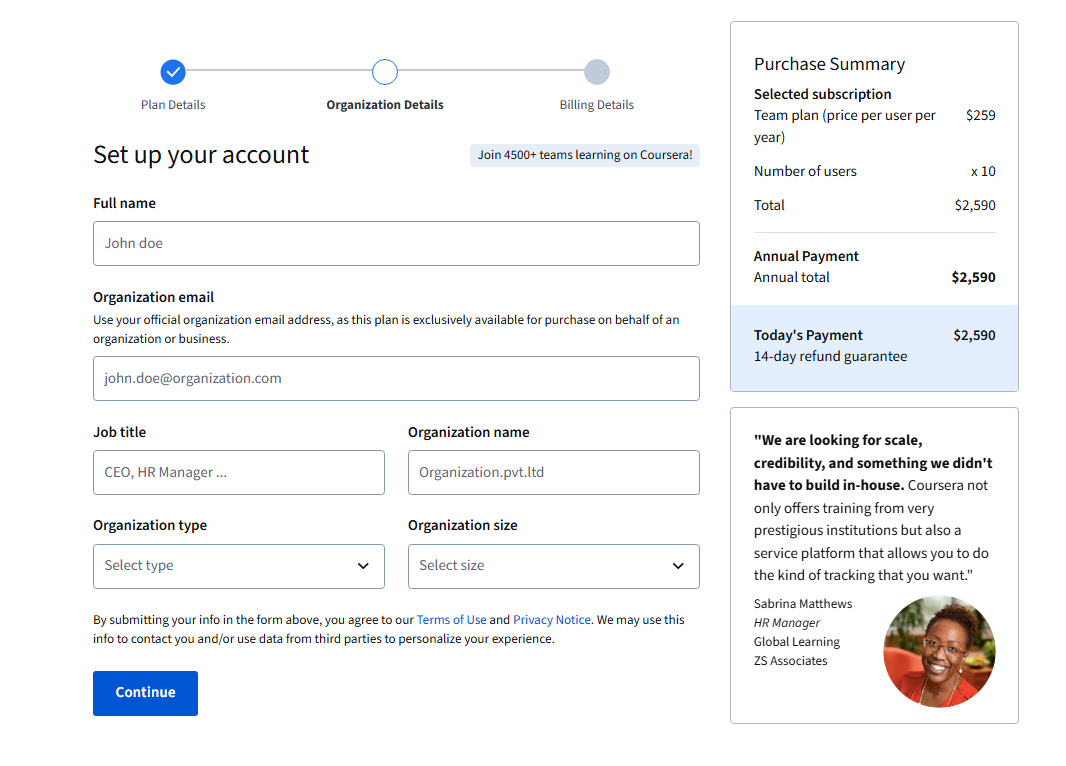Click the Organization type chevron arrow
The image size is (1066, 766).
pyautogui.click(x=363, y=566)
